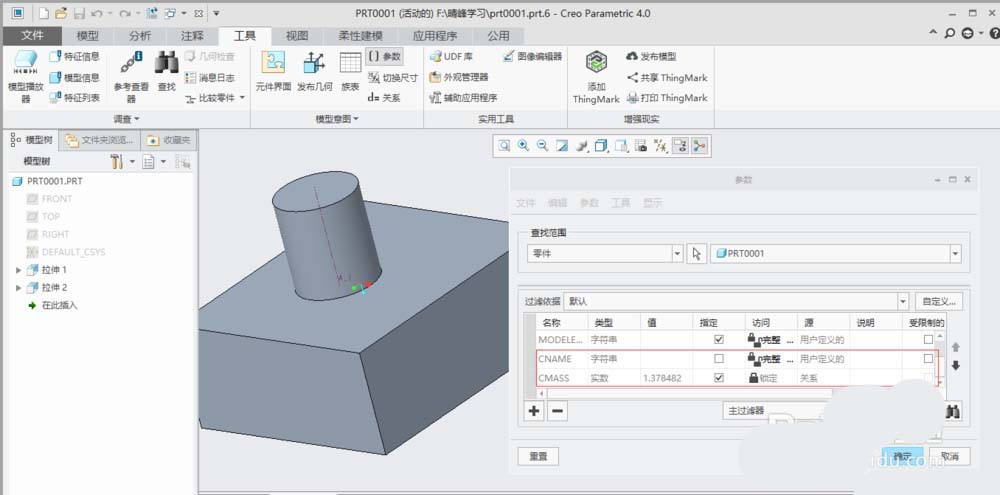Open the Component Interface tool
Viewport: 1000px width, 495px height.
point(274,63)
